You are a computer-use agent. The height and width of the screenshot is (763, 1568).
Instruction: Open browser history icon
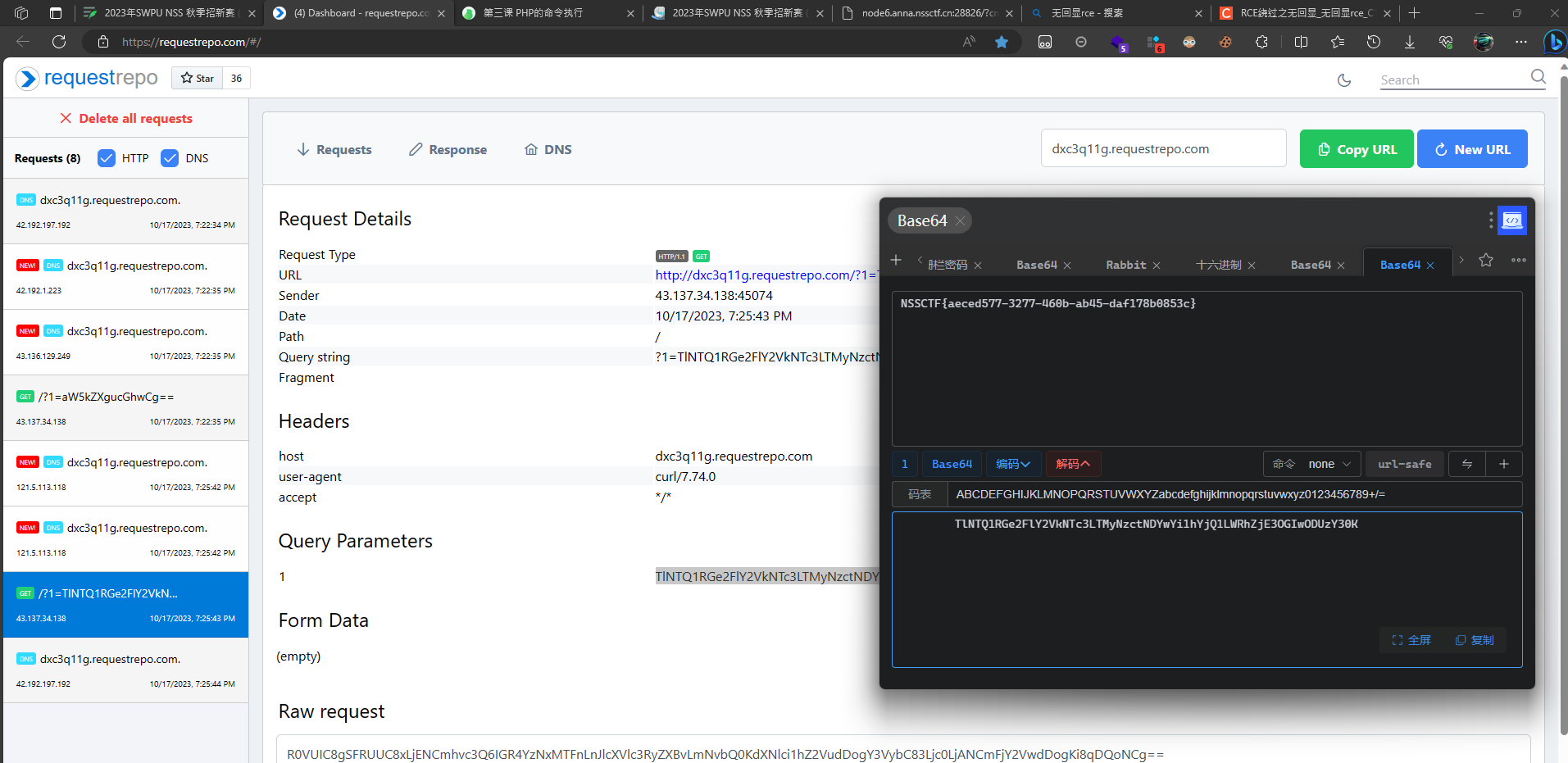(x=1374, y=42)
